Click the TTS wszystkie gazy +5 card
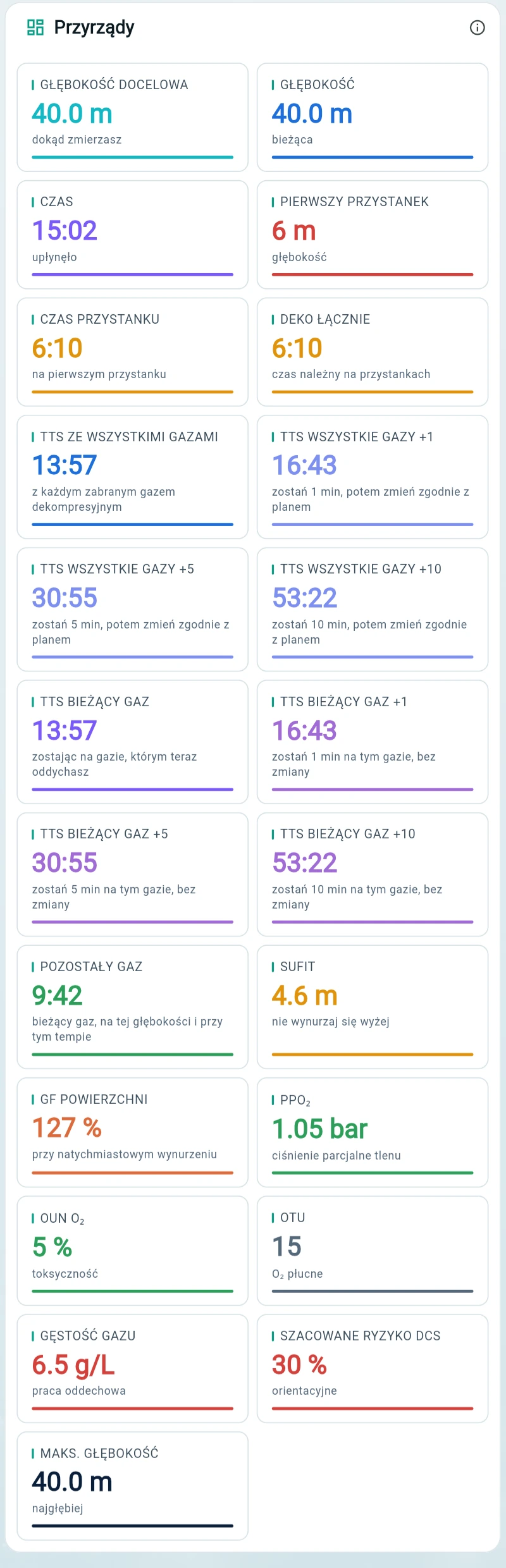The image size is (506, 1568). pyautogui.click(x=133, y=609)
